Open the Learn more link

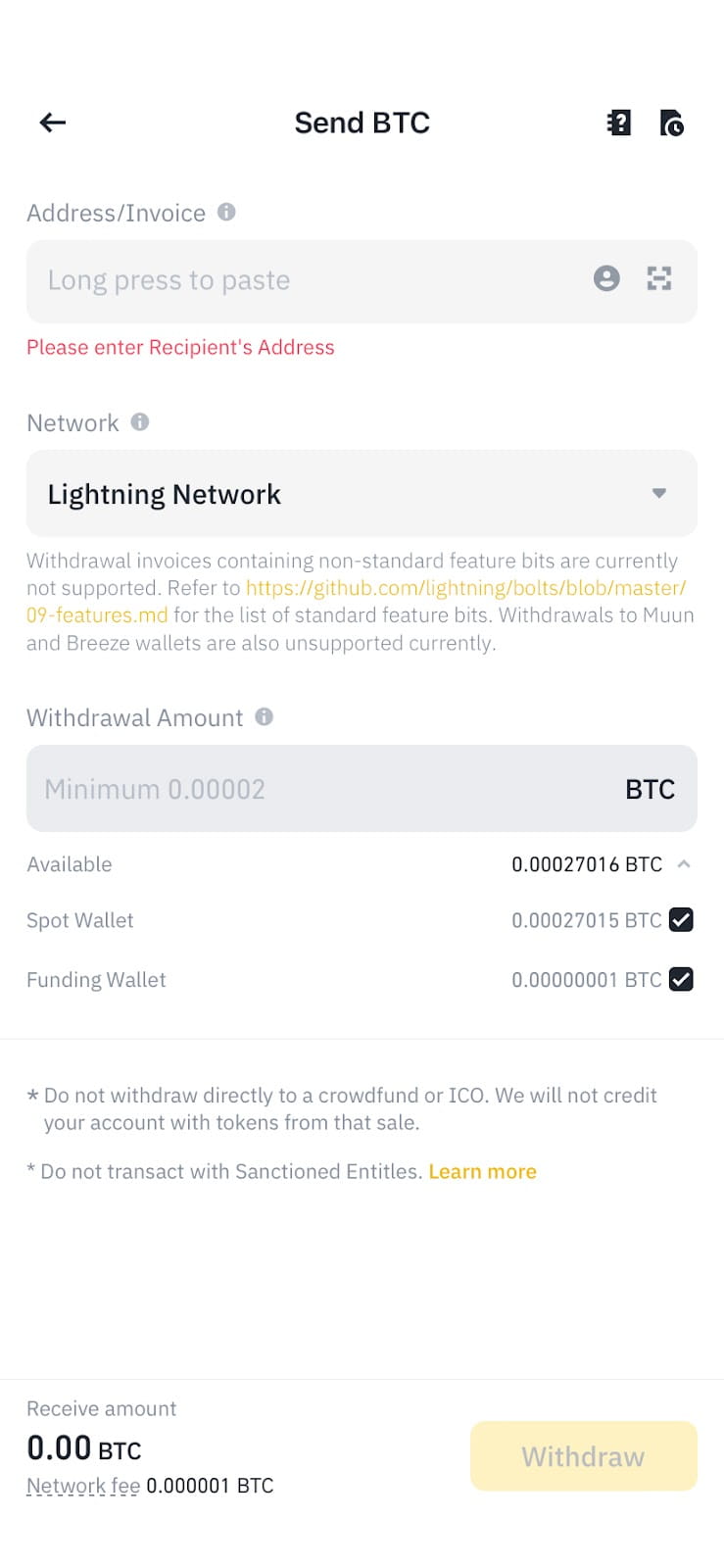(482, 1171)
